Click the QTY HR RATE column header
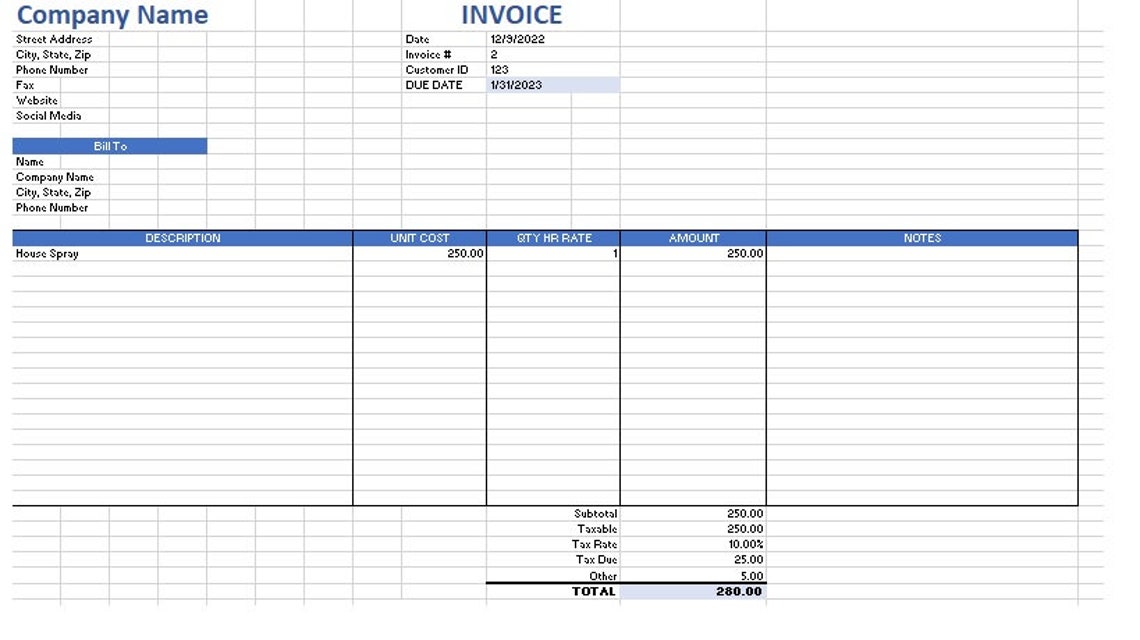This screenshot has height=640, width=1140. point(552,238)
